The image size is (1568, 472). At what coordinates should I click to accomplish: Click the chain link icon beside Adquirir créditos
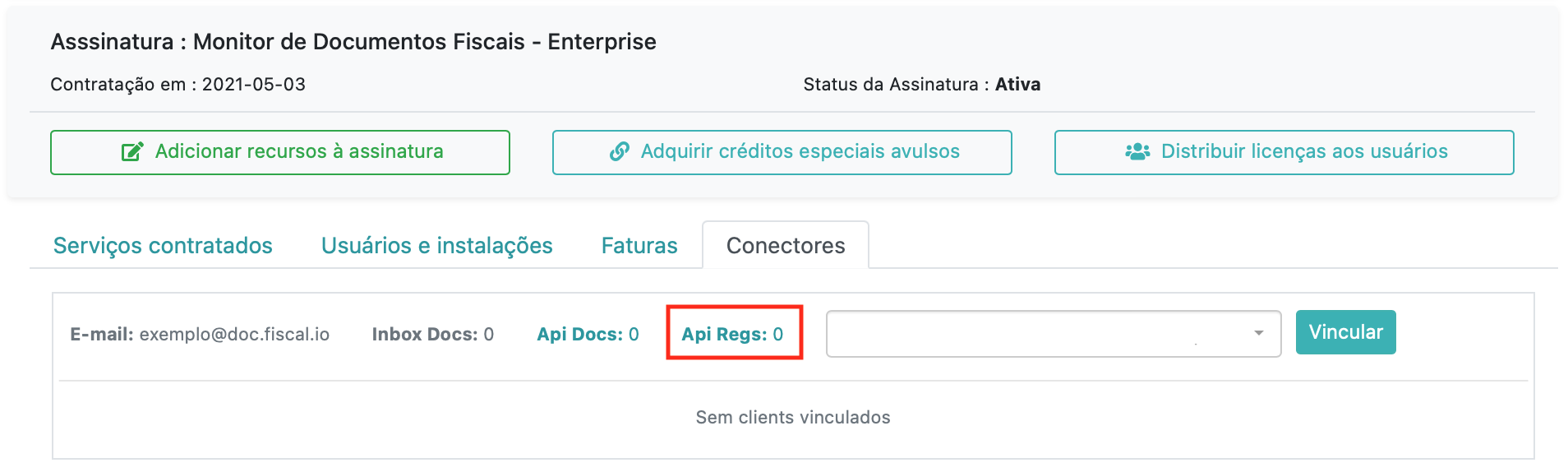coord(620,151)
